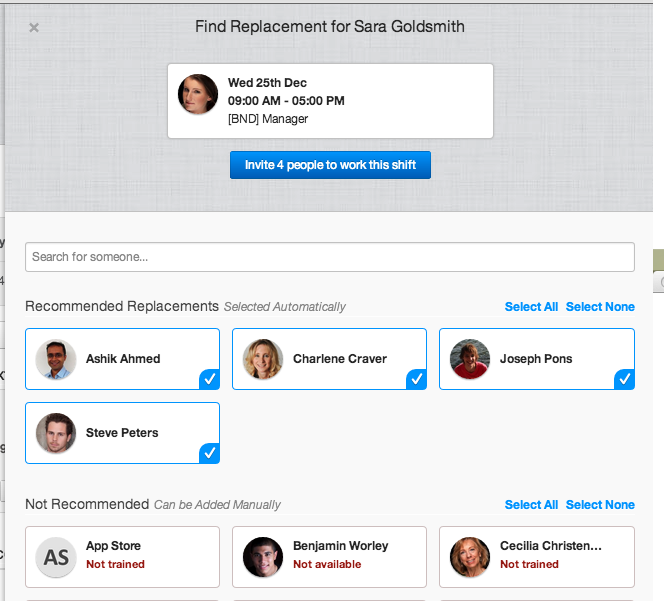This screenshot has width=664, height=601.
Task: Click Cecilia Christensen's avatar photo
Action: (x=470, y=557)
